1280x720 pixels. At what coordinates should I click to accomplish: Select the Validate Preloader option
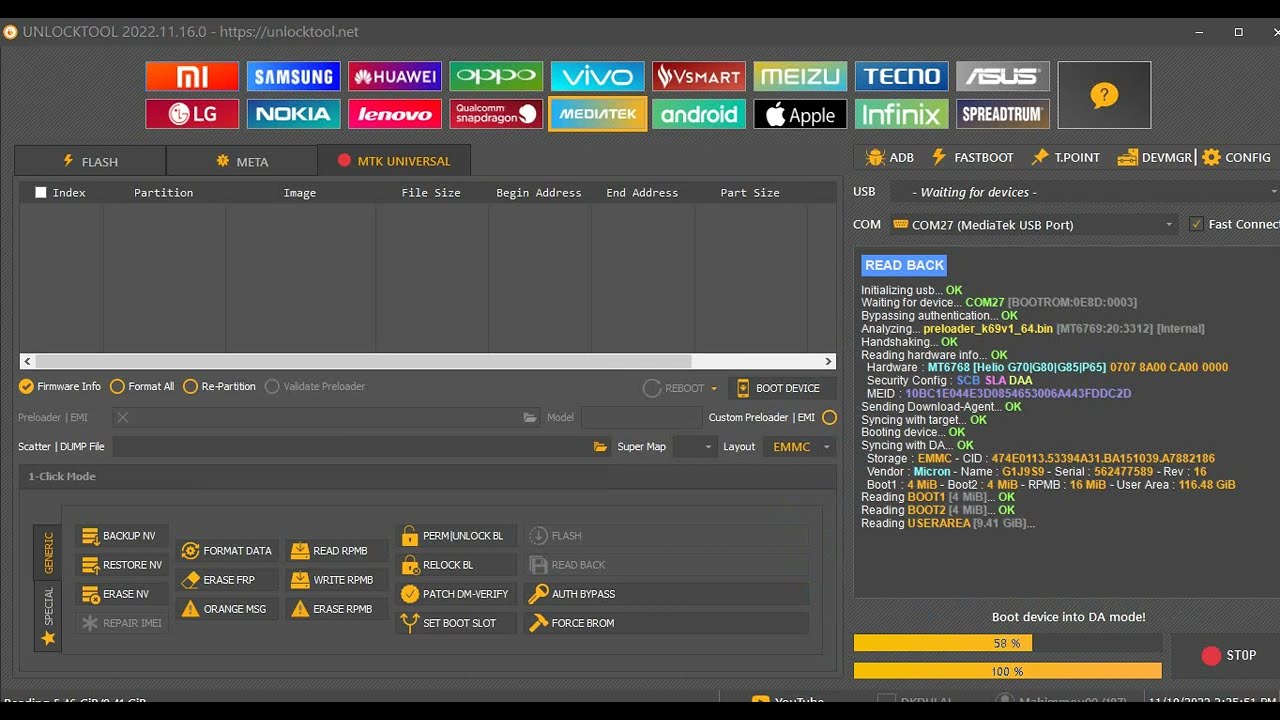[x=315, y=386]
